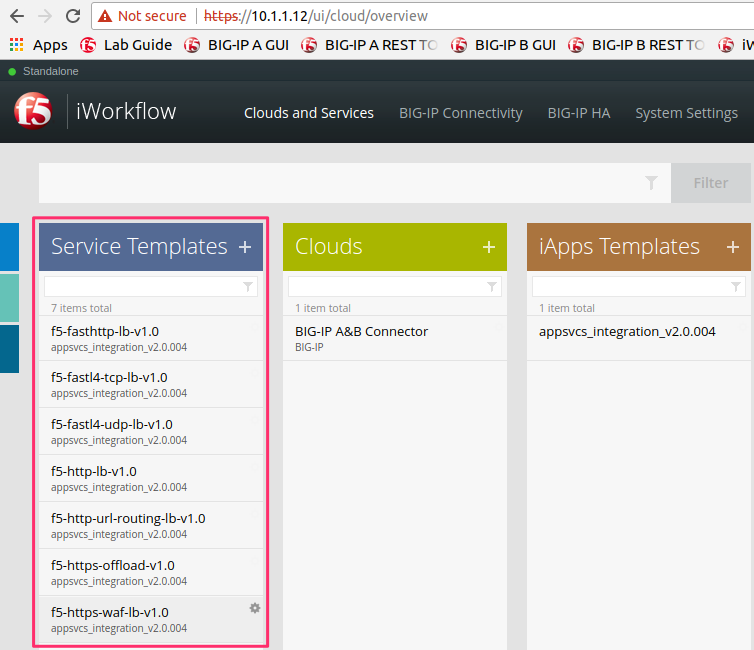This screenshot has height=650, width=754.
Task: Click the teal panel strip at left edge
Action: [10, 298]
